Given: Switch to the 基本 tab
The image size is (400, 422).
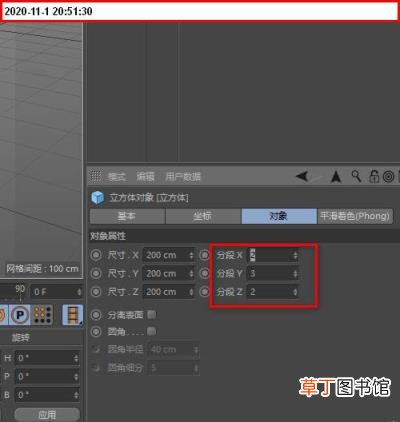Looking at the screenshot, I should [x=127, y=216].
